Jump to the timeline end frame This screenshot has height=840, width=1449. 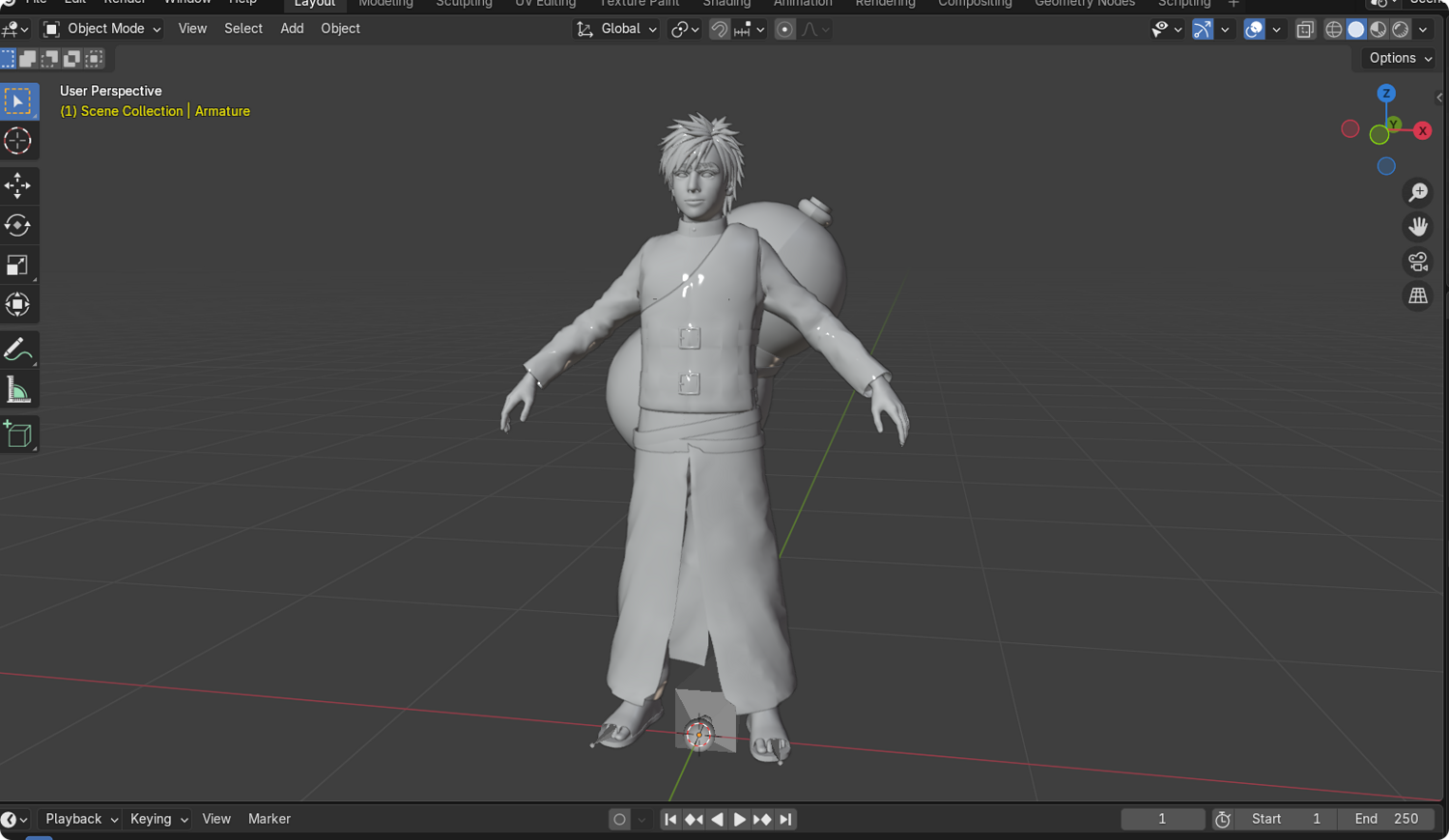(x=785, y=819)
